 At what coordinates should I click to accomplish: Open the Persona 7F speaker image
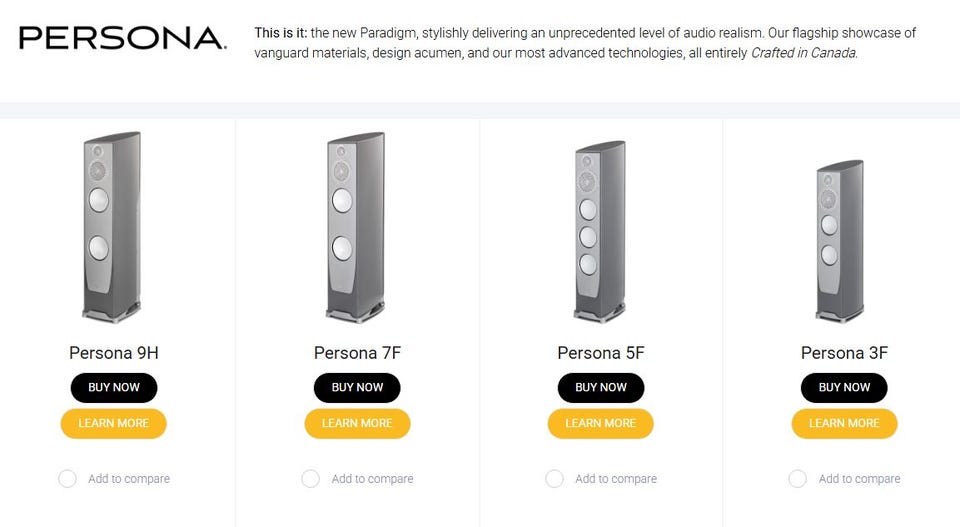(357, 230)
